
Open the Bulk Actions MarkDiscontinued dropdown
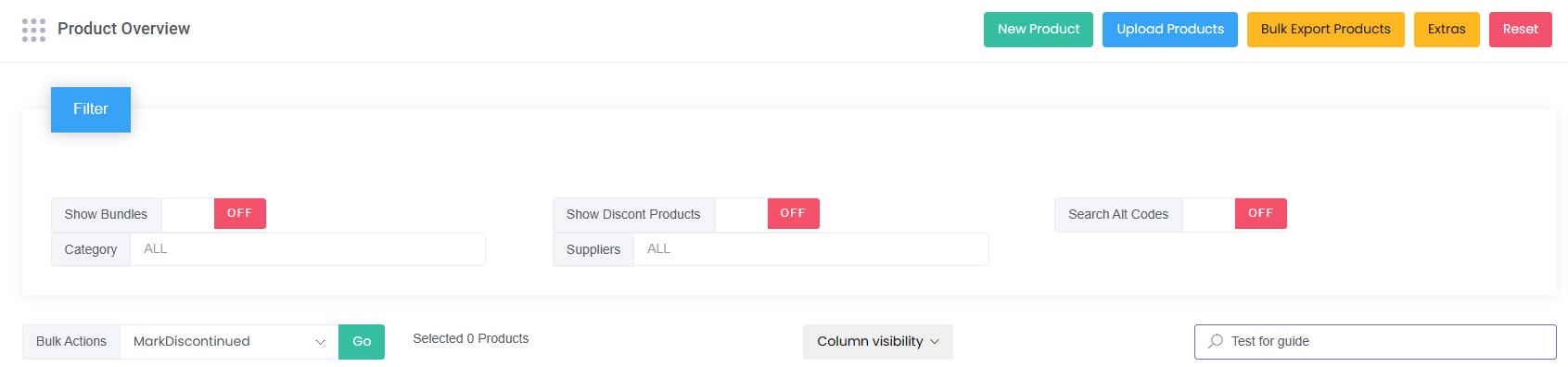pyautogui.click(x=229, y=342)
